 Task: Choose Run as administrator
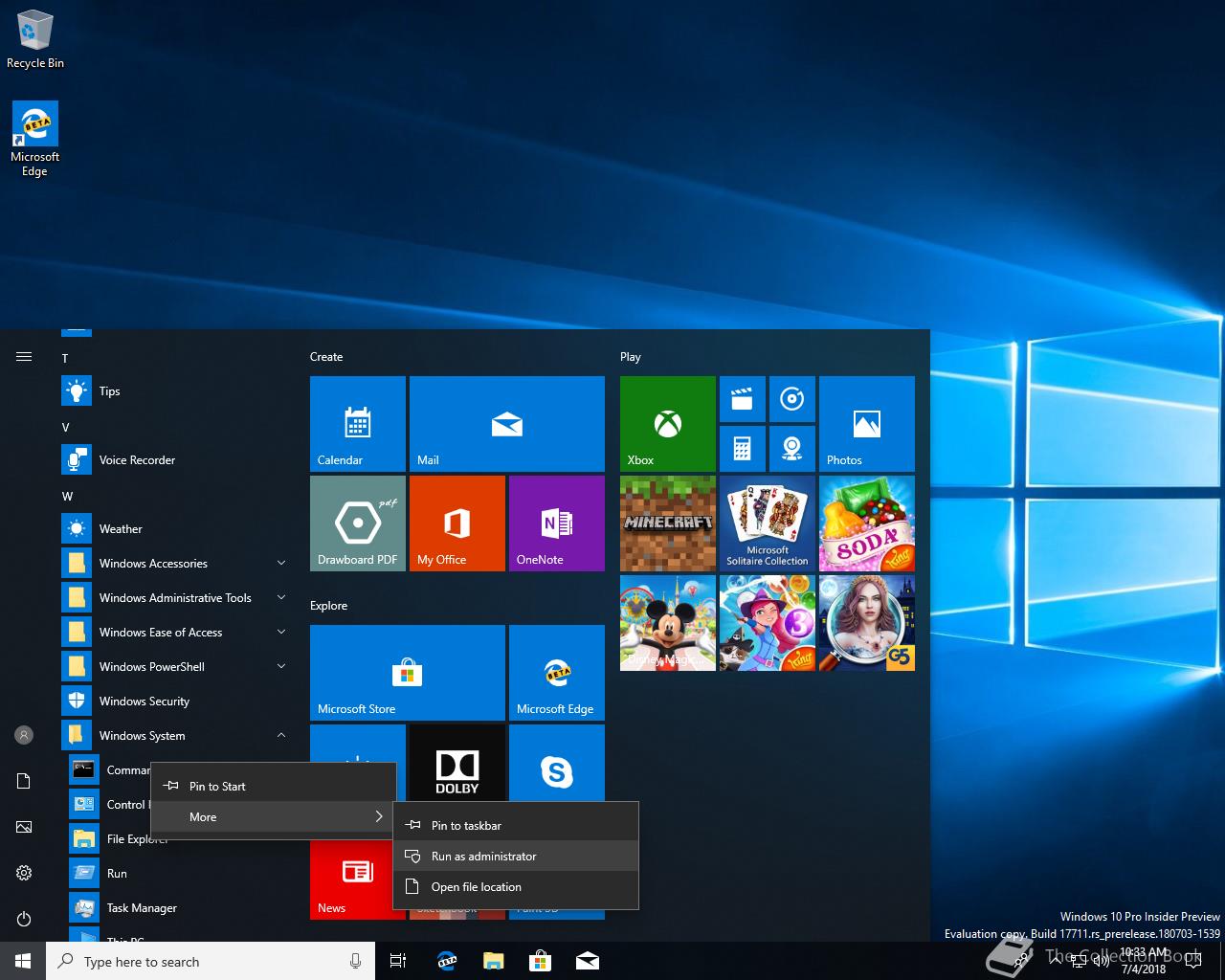point(516,857)
